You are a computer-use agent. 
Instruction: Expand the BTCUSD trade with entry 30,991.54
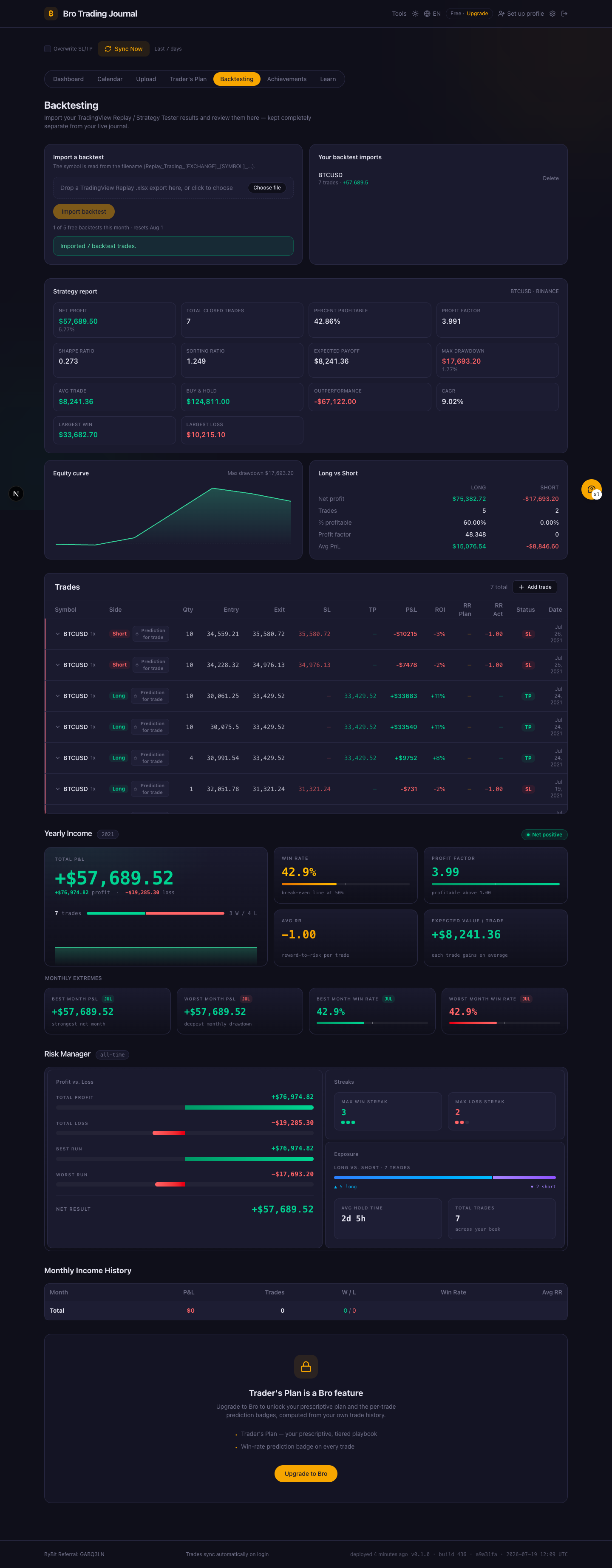coord(58,758)
